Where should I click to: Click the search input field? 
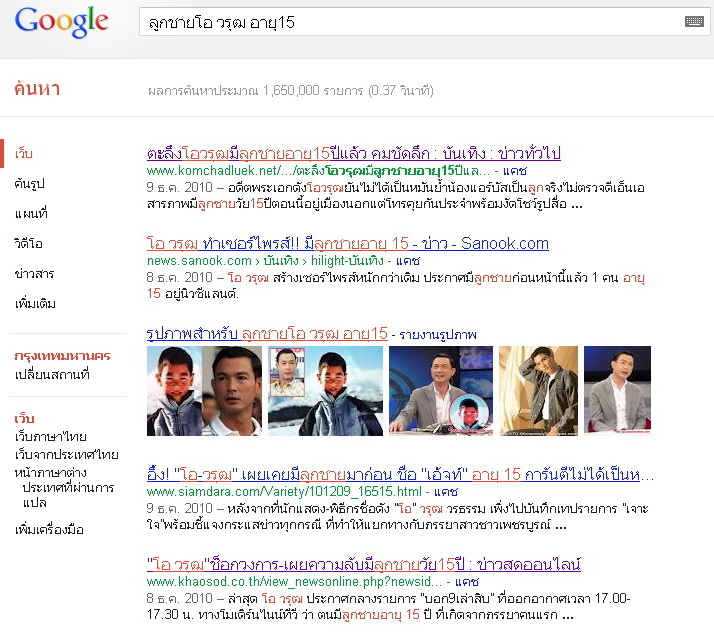point(423,21)
